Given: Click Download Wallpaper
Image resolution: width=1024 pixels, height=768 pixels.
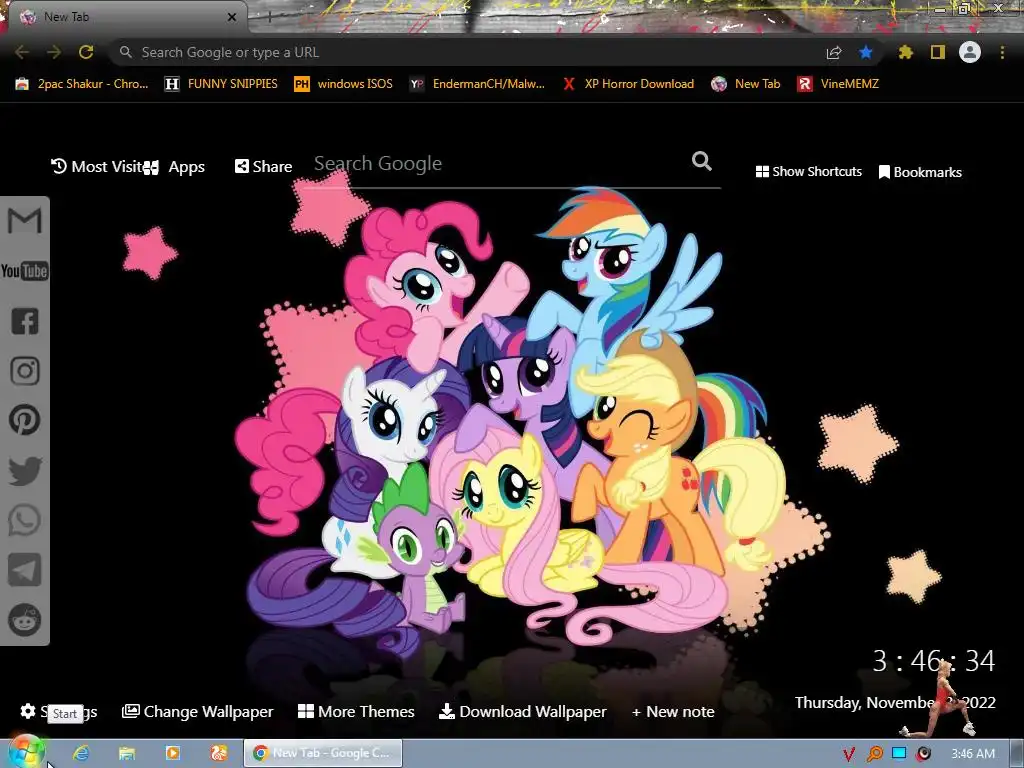Looking at the screenshot, I should coord(523,711).
